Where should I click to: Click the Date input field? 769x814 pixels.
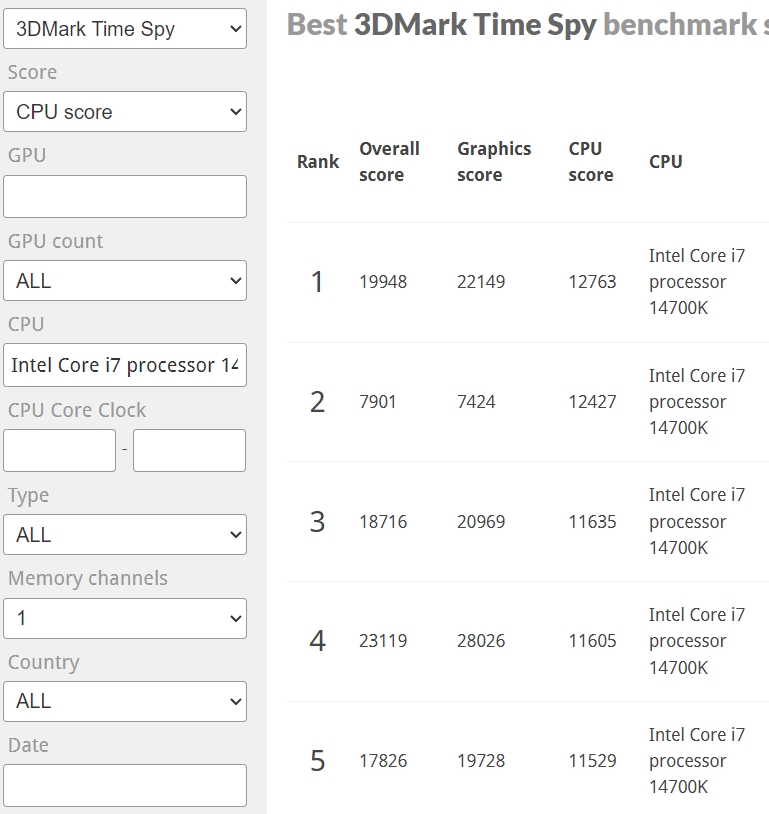[x=125, y=785]
